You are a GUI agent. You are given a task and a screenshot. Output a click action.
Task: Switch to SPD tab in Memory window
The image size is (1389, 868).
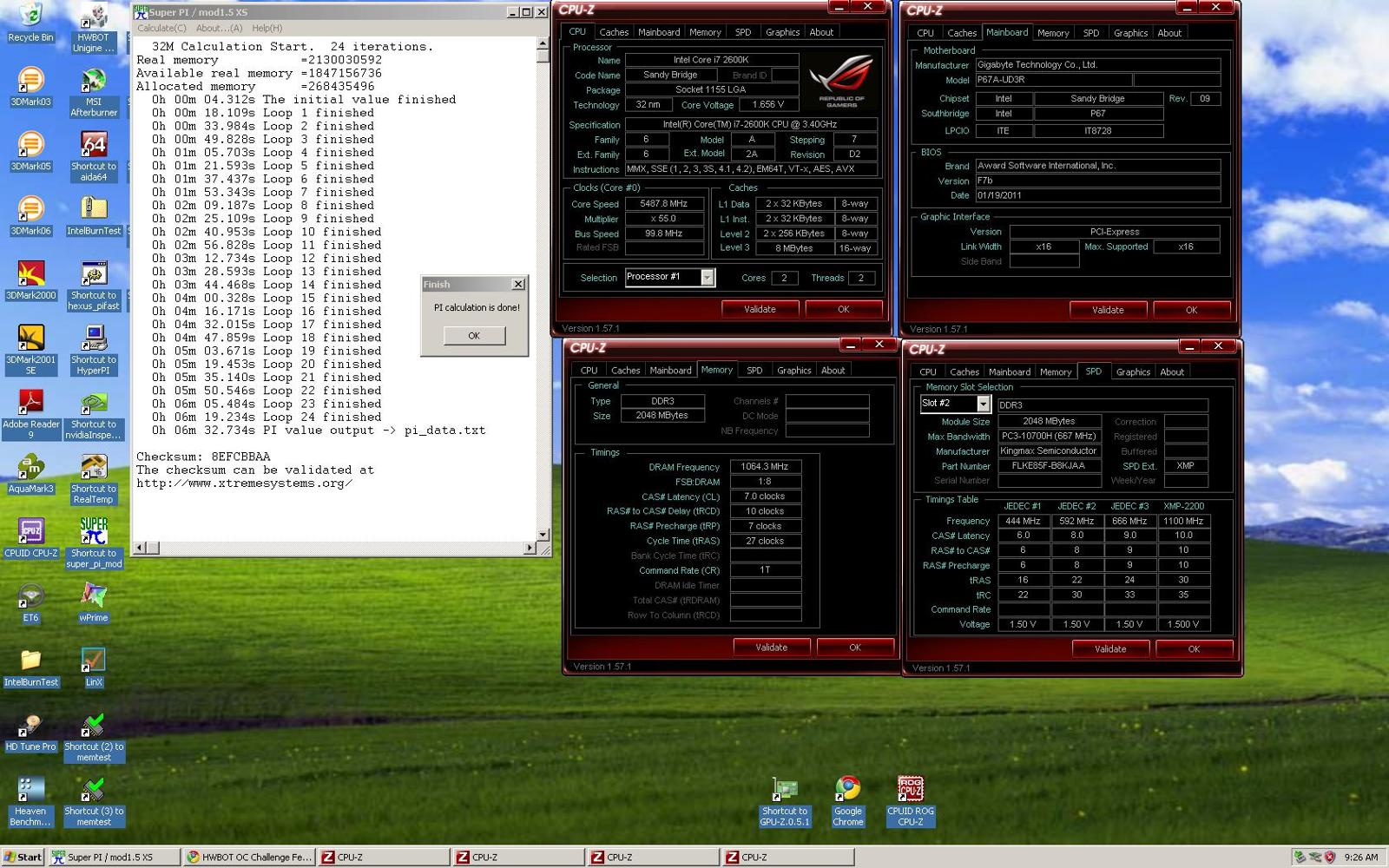click(x=754, y=370)
